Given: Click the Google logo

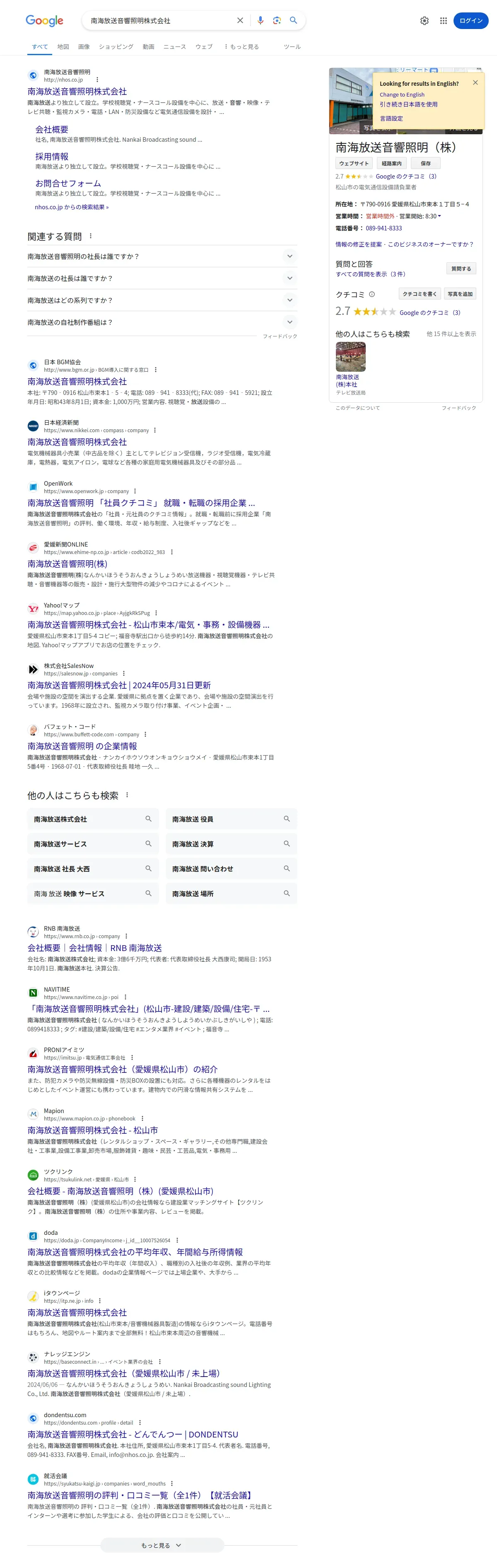Looking at the screenshot, I should point(44,21).
